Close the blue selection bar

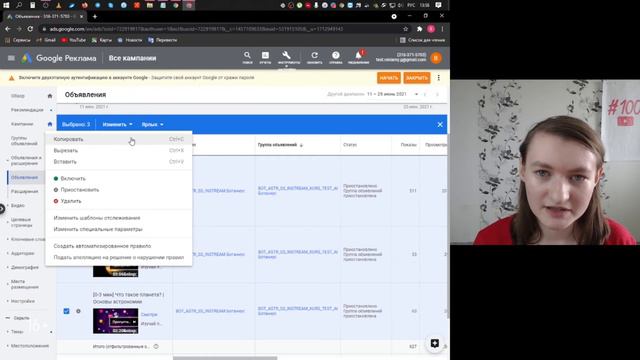coord(440,124)
